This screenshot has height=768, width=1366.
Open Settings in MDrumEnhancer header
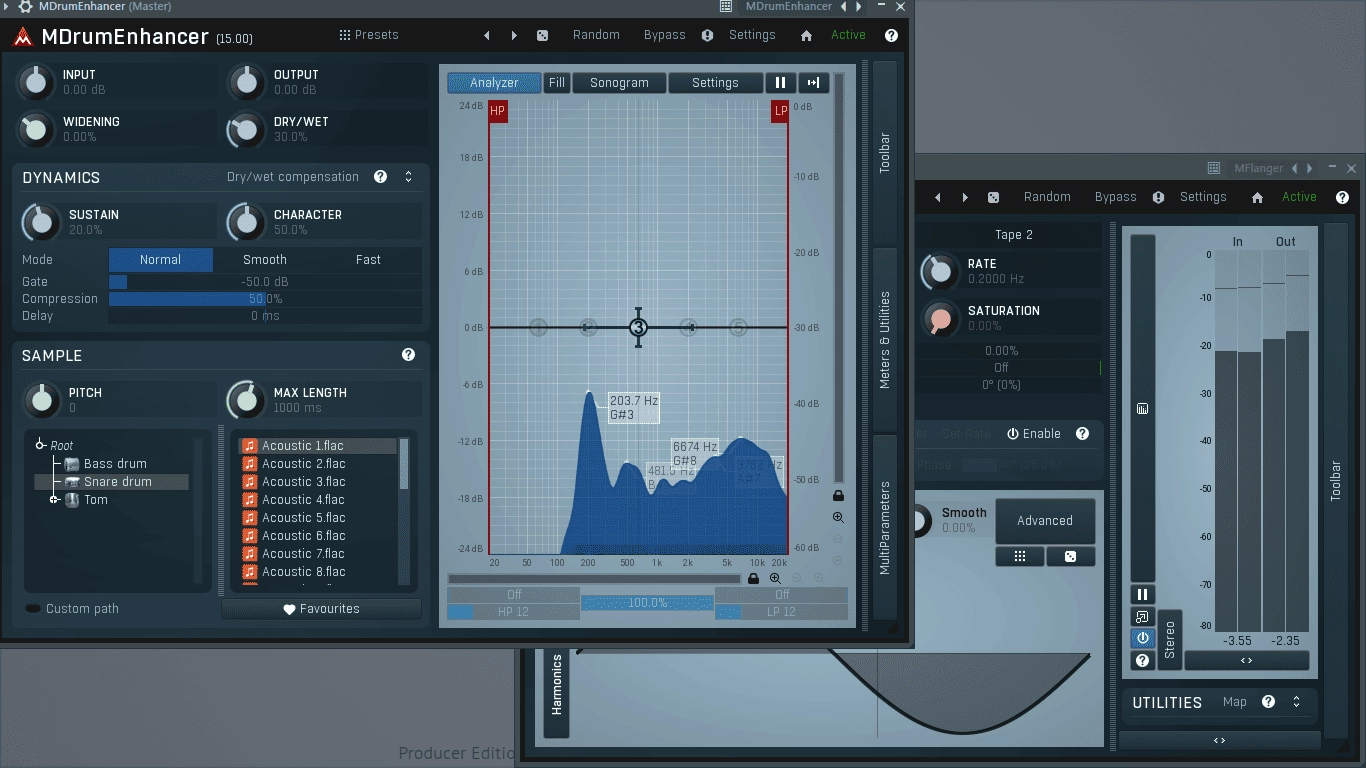click(752, 35)
